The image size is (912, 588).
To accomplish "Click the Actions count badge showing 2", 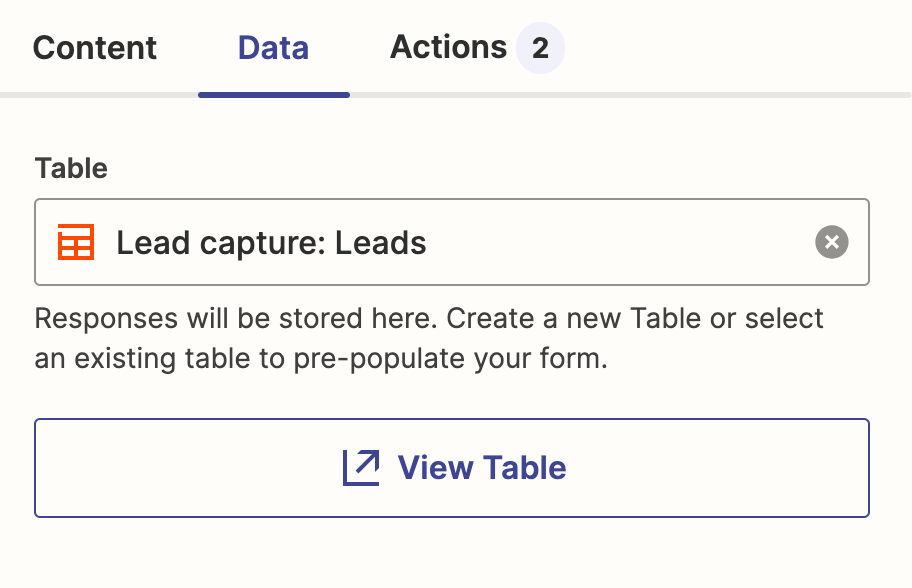I will (x=540, y=48).
